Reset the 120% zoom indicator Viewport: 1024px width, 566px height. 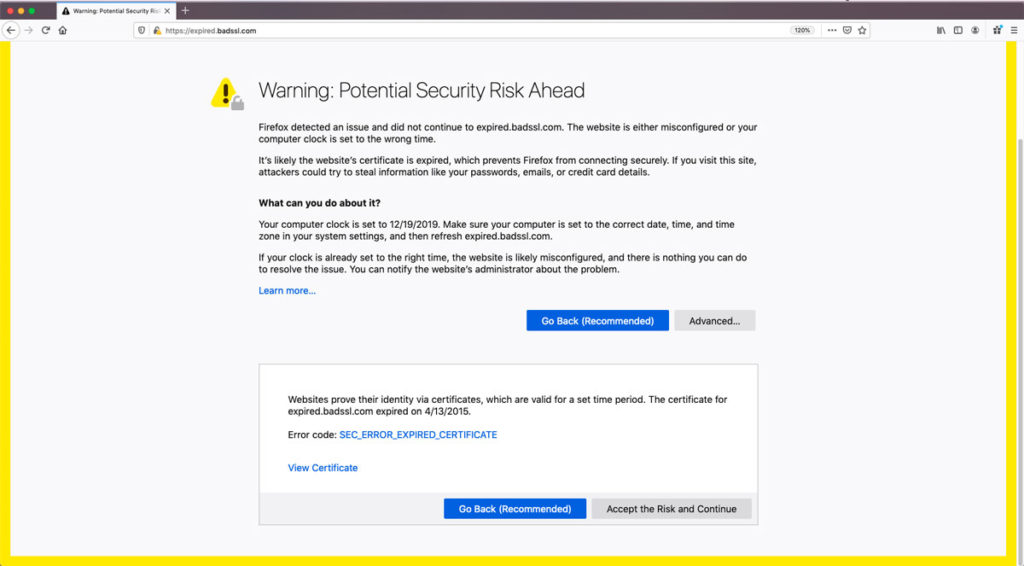[x=802, y=30]
